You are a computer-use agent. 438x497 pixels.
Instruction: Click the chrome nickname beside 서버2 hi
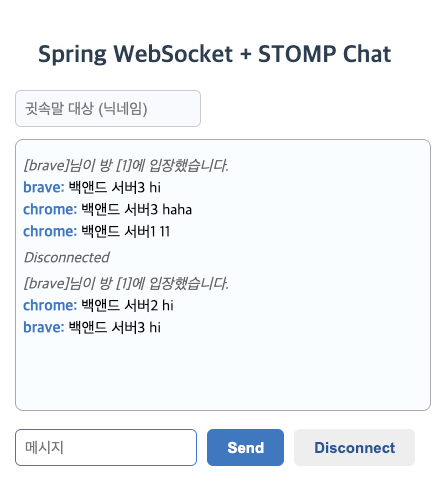50,305
